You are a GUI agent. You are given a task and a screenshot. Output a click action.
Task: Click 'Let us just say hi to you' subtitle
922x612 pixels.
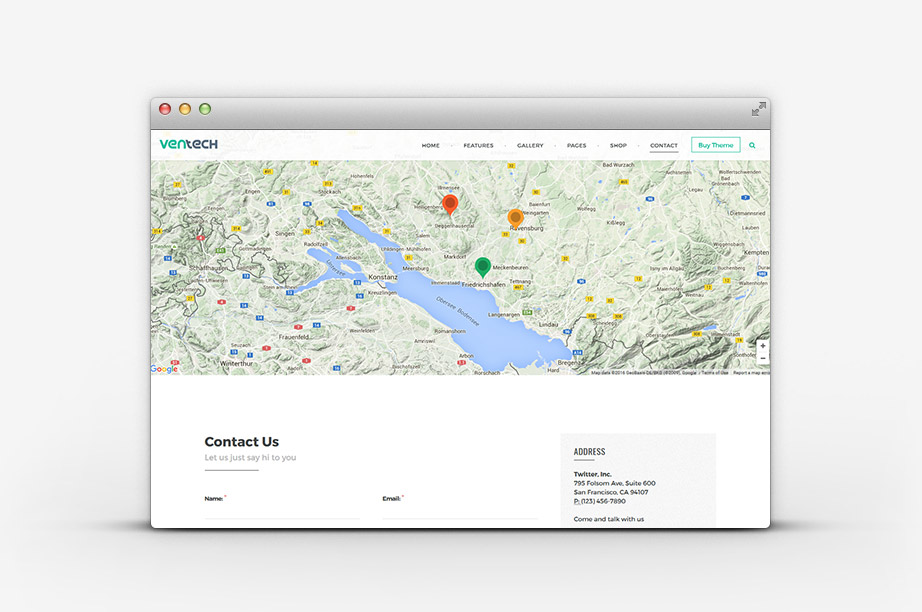[x=250, y=457]
